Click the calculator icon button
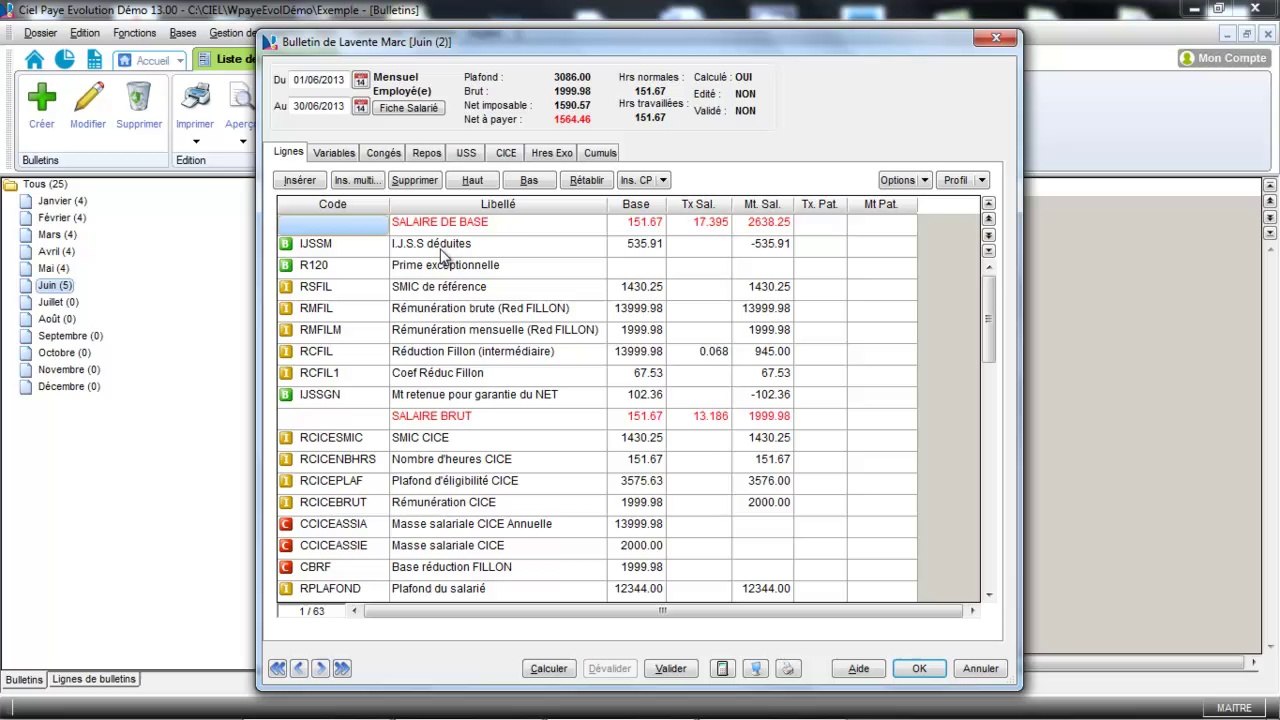The height and width of the screenshot is (720, 1280). pyautogui.click(x=723, y=669)
